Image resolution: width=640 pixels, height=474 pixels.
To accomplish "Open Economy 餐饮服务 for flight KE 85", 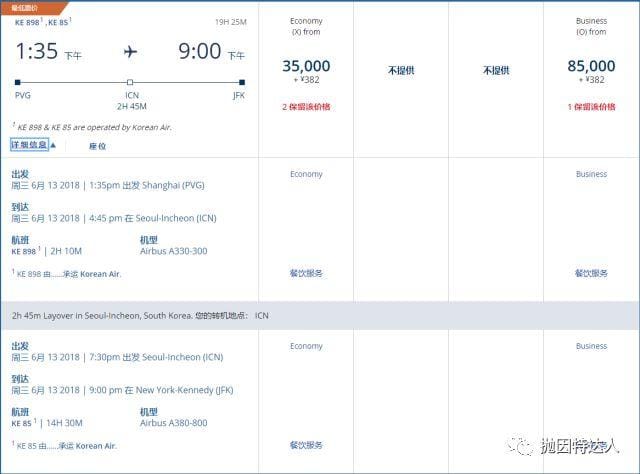I will (306, 445).
